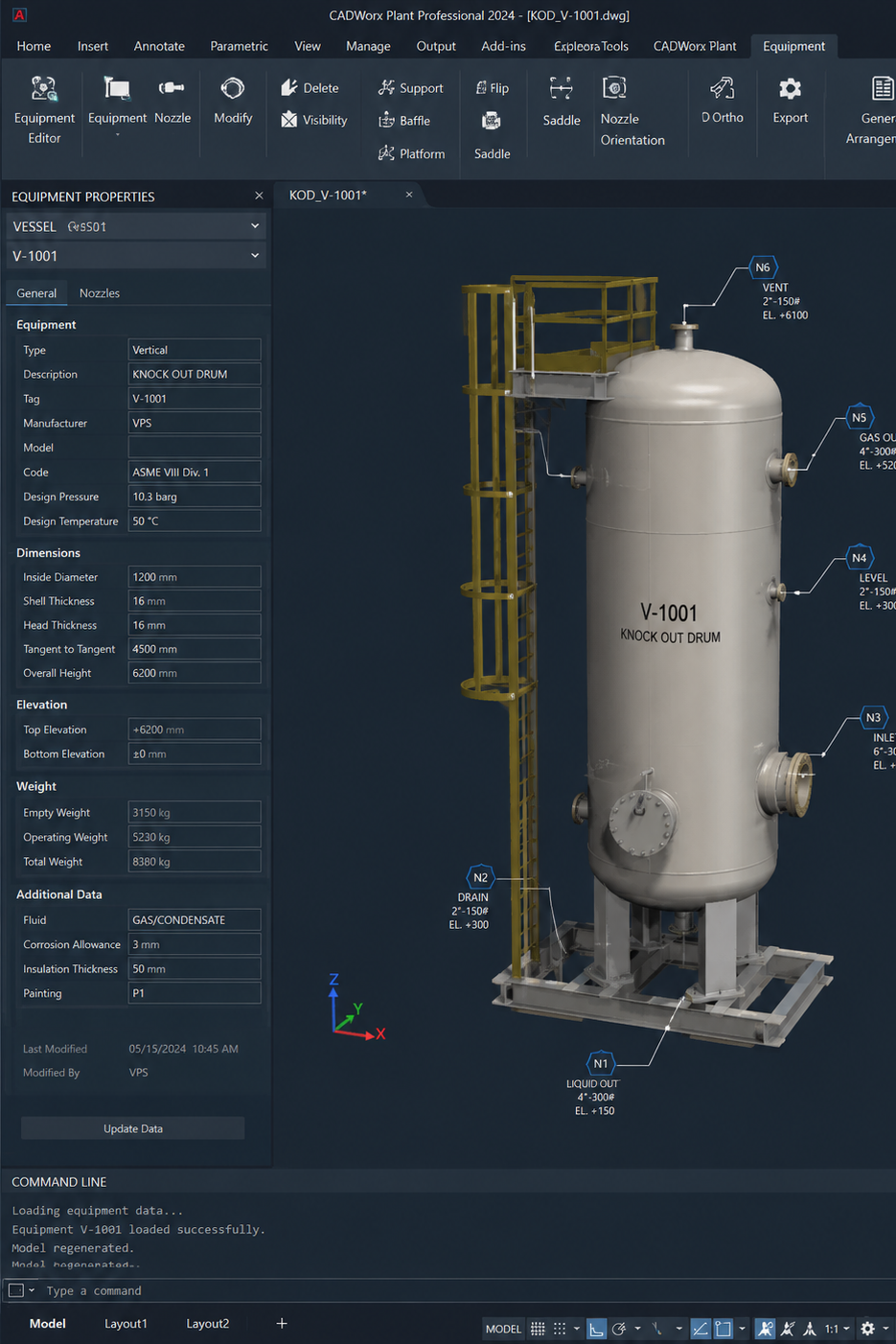Image resolution: width=896 pixels, height=1344 pixels.
Task: Open the Parametric ribbon tab
Action: pos(239,46)
